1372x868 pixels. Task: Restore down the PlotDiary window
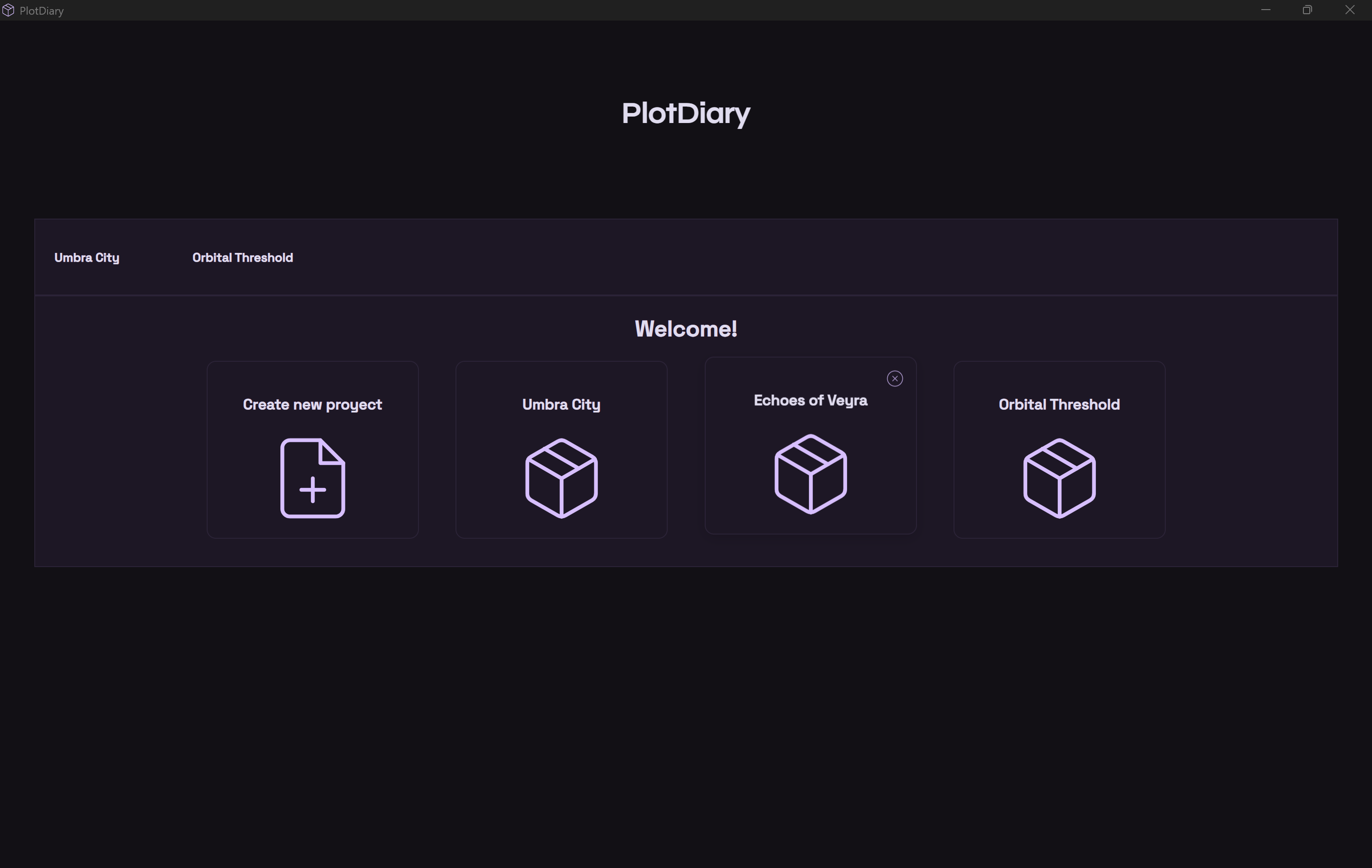point(1307,10)
